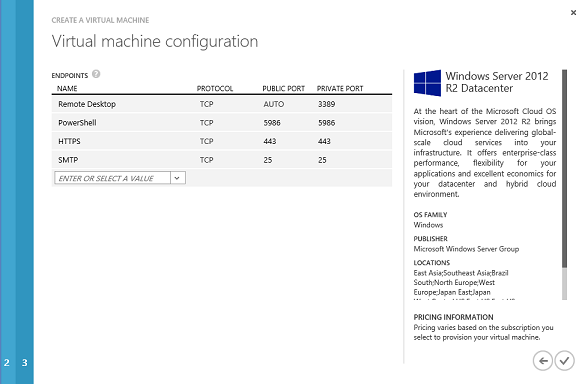Click the NAME column header
The image size is (585, 384).
67,88
